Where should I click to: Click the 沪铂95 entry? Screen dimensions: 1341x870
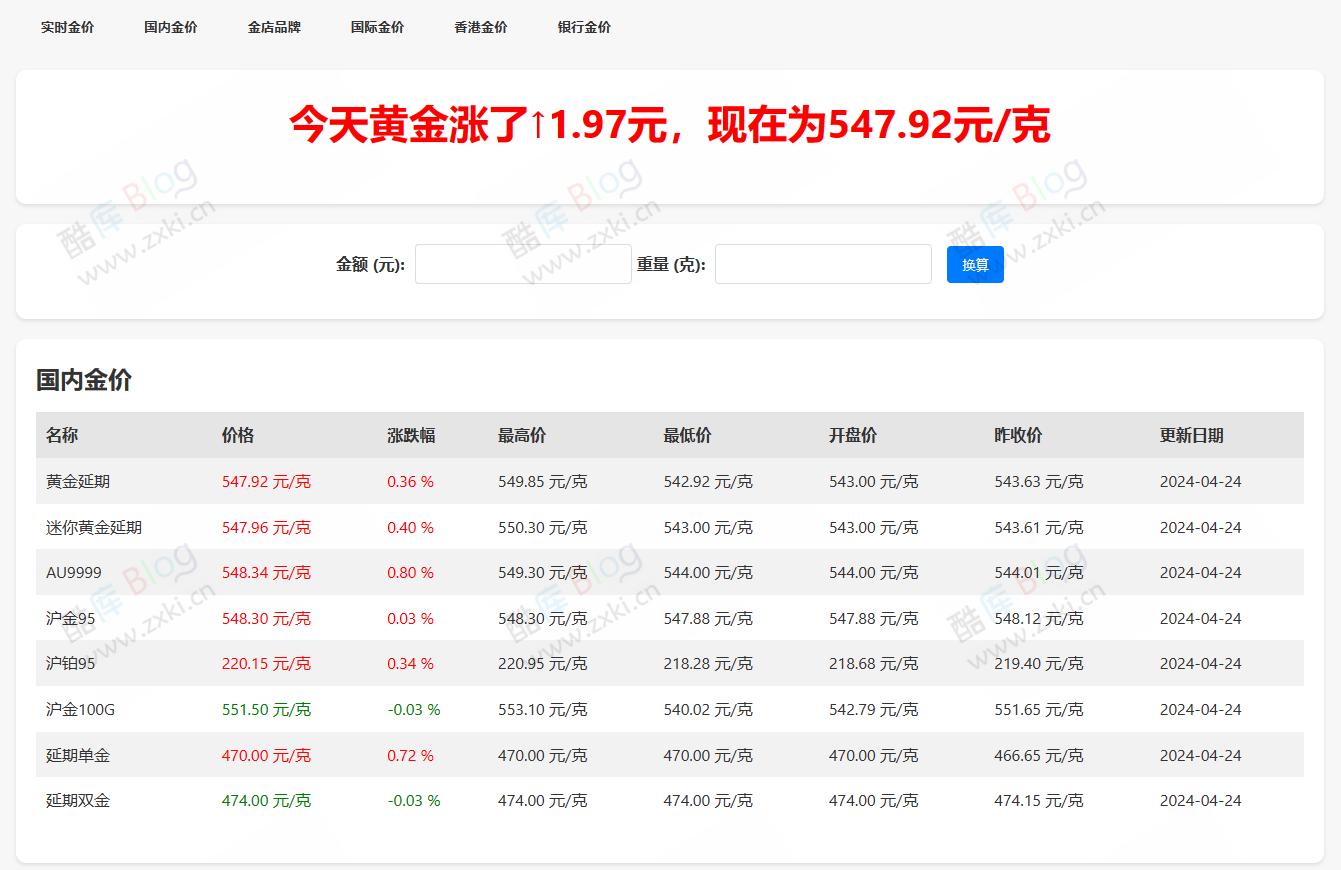click(68, 663)
